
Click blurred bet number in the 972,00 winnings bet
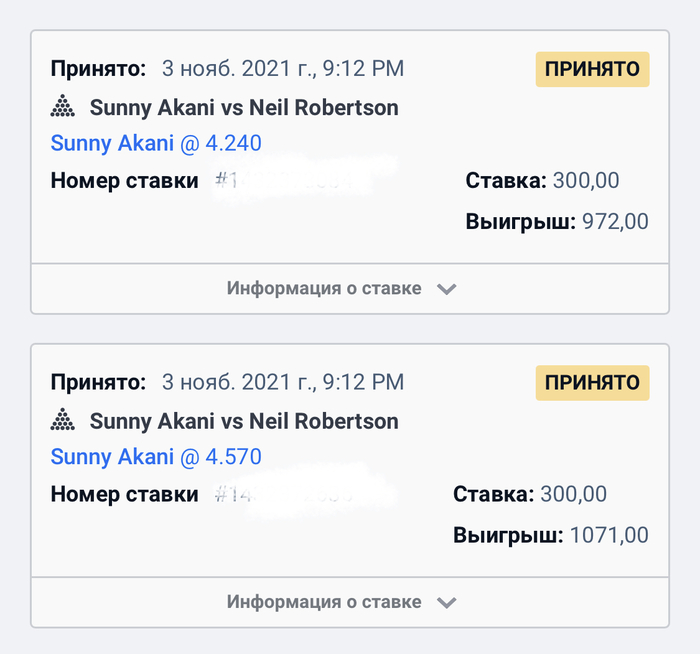click(x=292, y=182)
